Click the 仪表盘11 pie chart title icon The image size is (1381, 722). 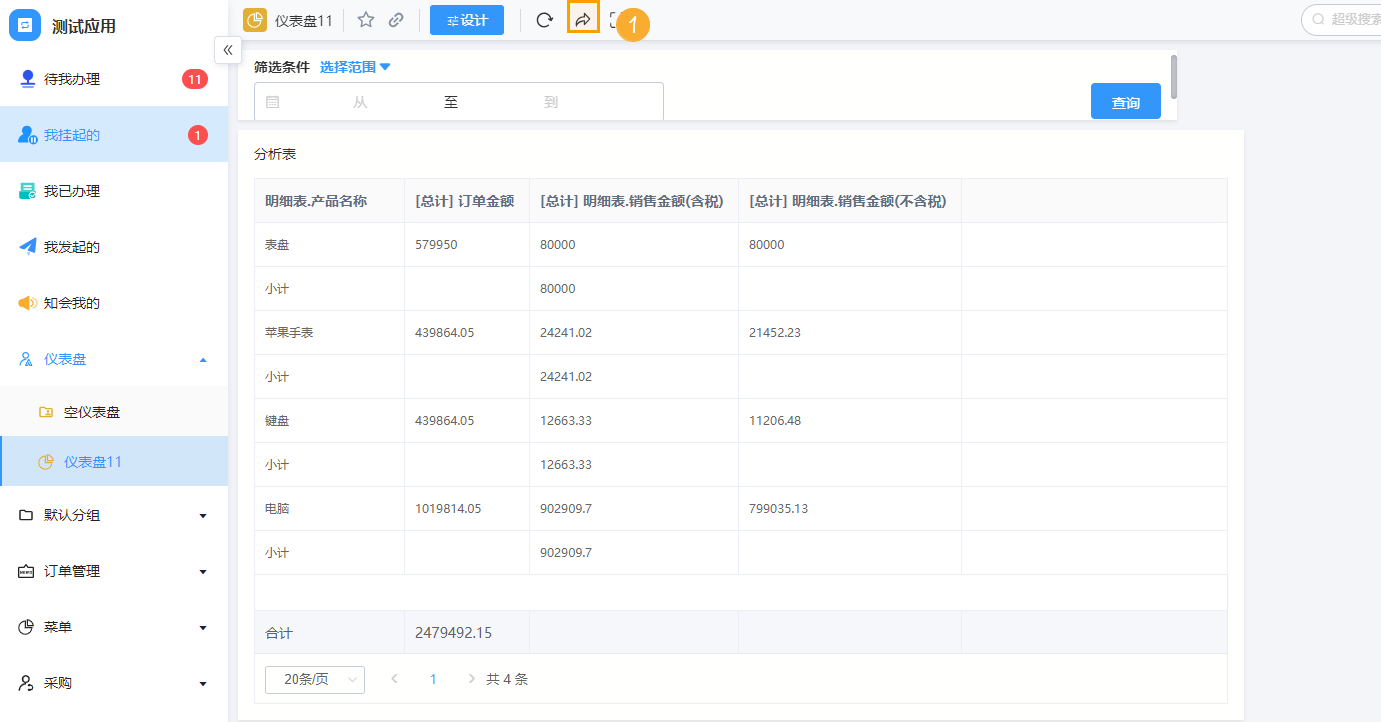[x=255, y=20]
